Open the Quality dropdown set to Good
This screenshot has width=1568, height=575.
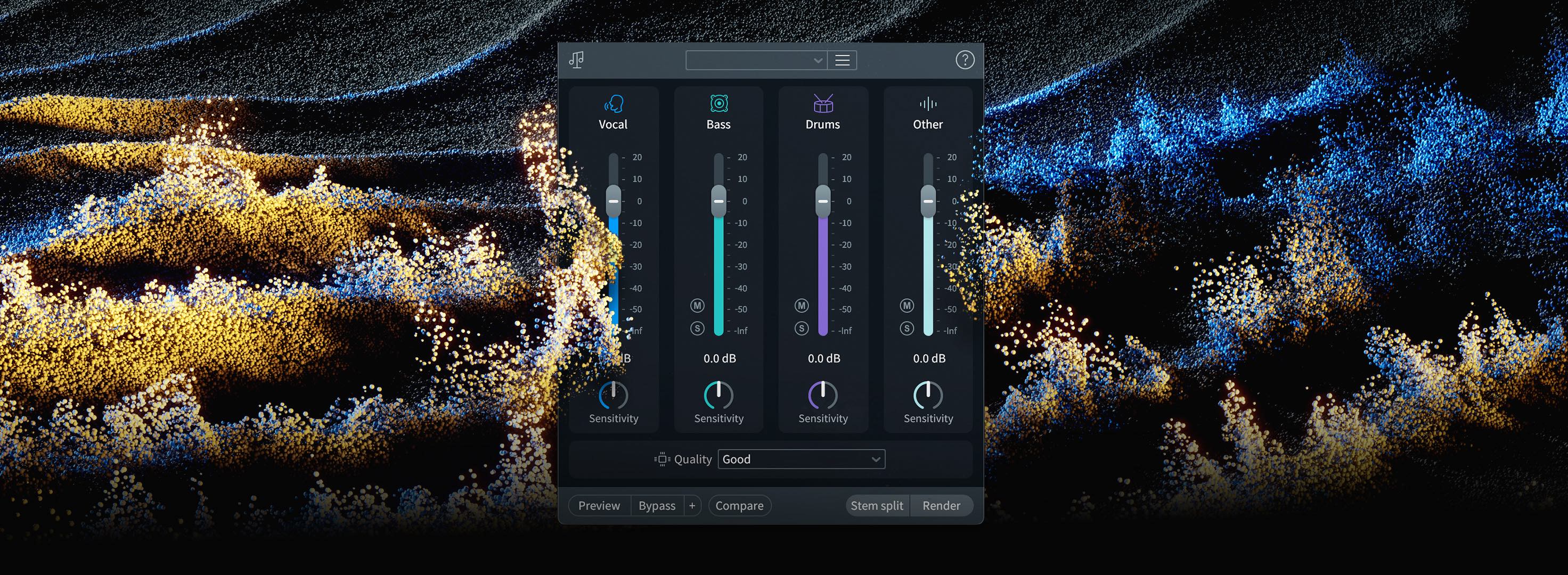click(802, 459)
